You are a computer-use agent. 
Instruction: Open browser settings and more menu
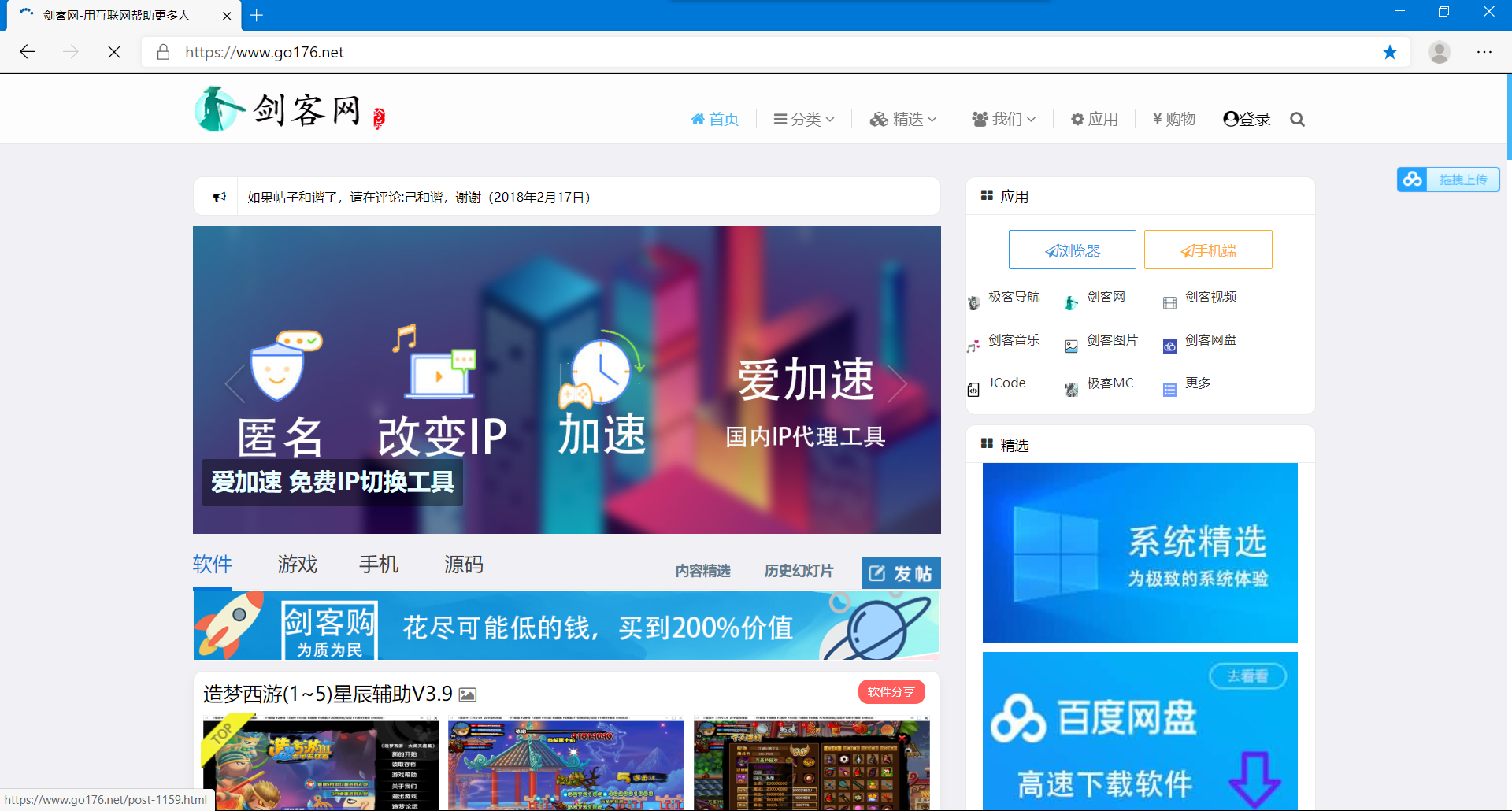click(1484, 52)
